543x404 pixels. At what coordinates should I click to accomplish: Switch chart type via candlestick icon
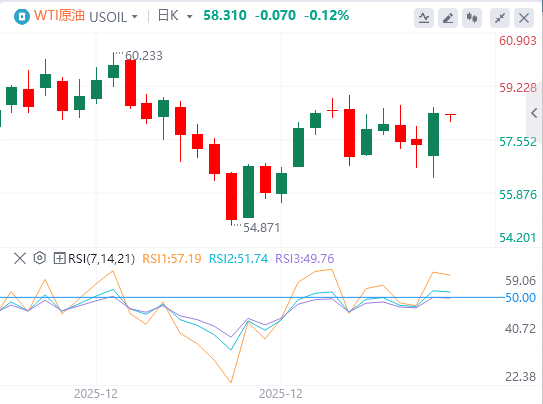(472, 18)
